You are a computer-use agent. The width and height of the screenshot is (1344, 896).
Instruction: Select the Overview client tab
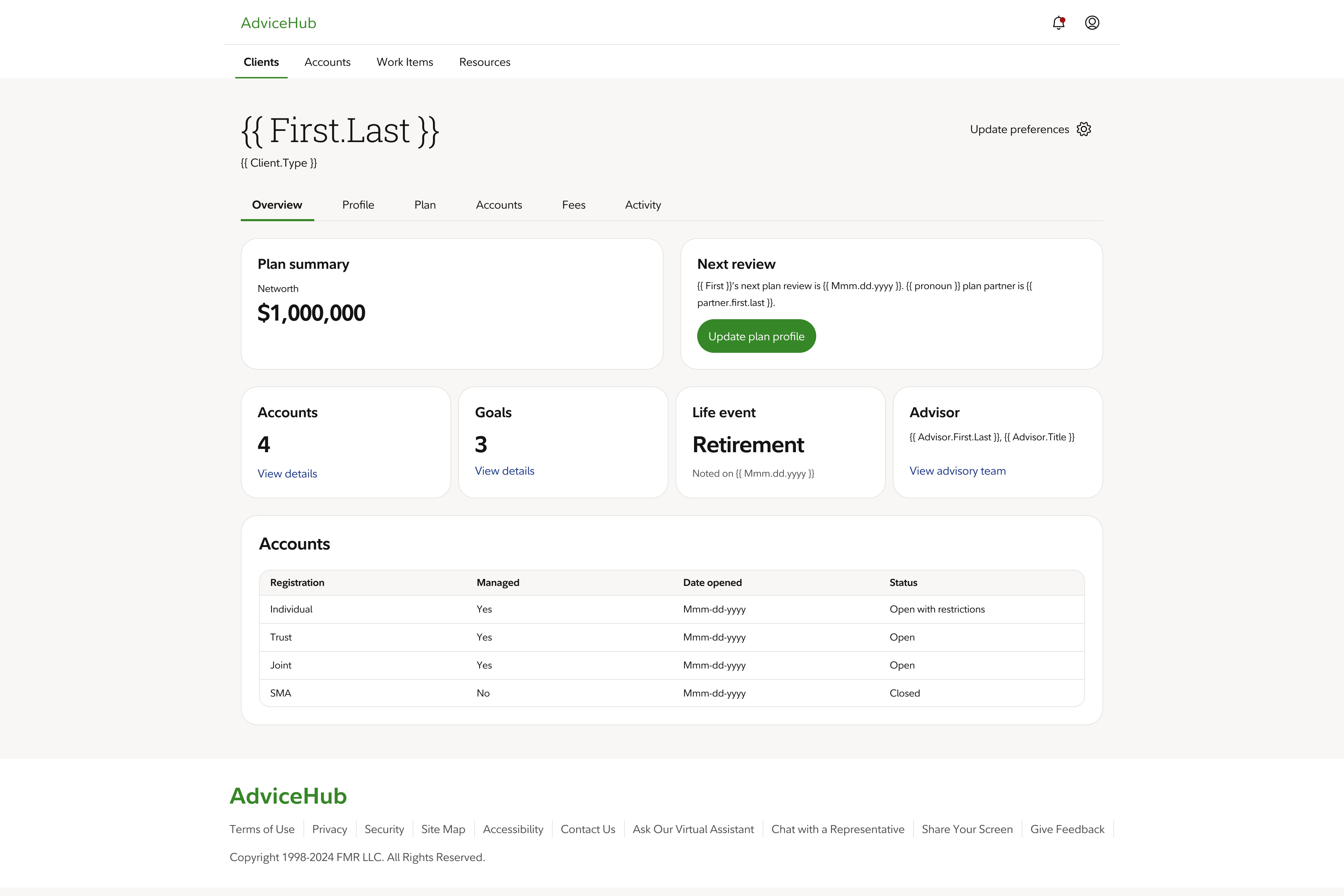(277, 204)
